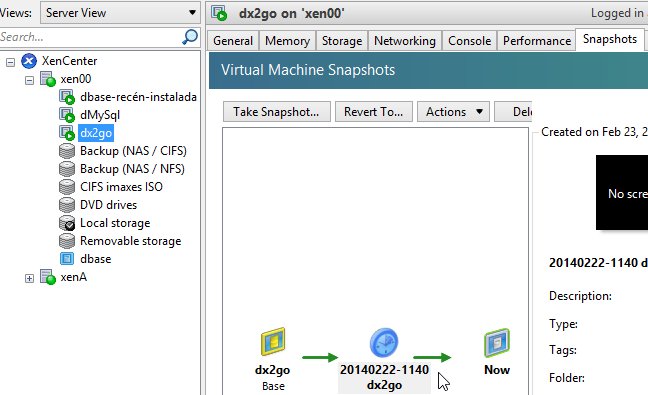Click the Removable storage icon
This screenshot has width=648, height=395.
coord(67,241)
